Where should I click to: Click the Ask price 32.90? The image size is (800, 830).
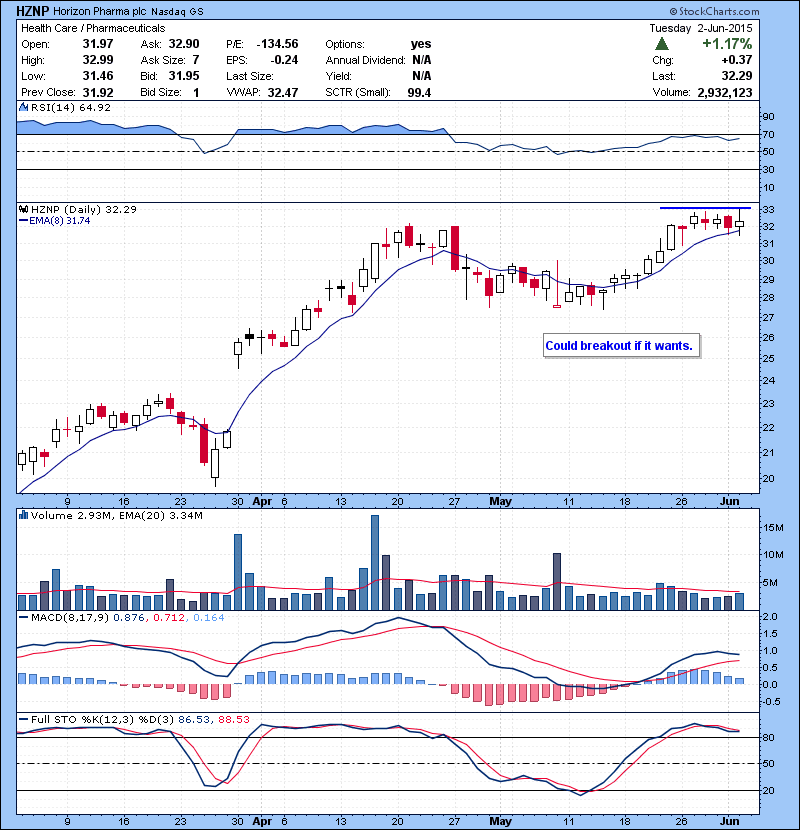(x=184, y=44)
